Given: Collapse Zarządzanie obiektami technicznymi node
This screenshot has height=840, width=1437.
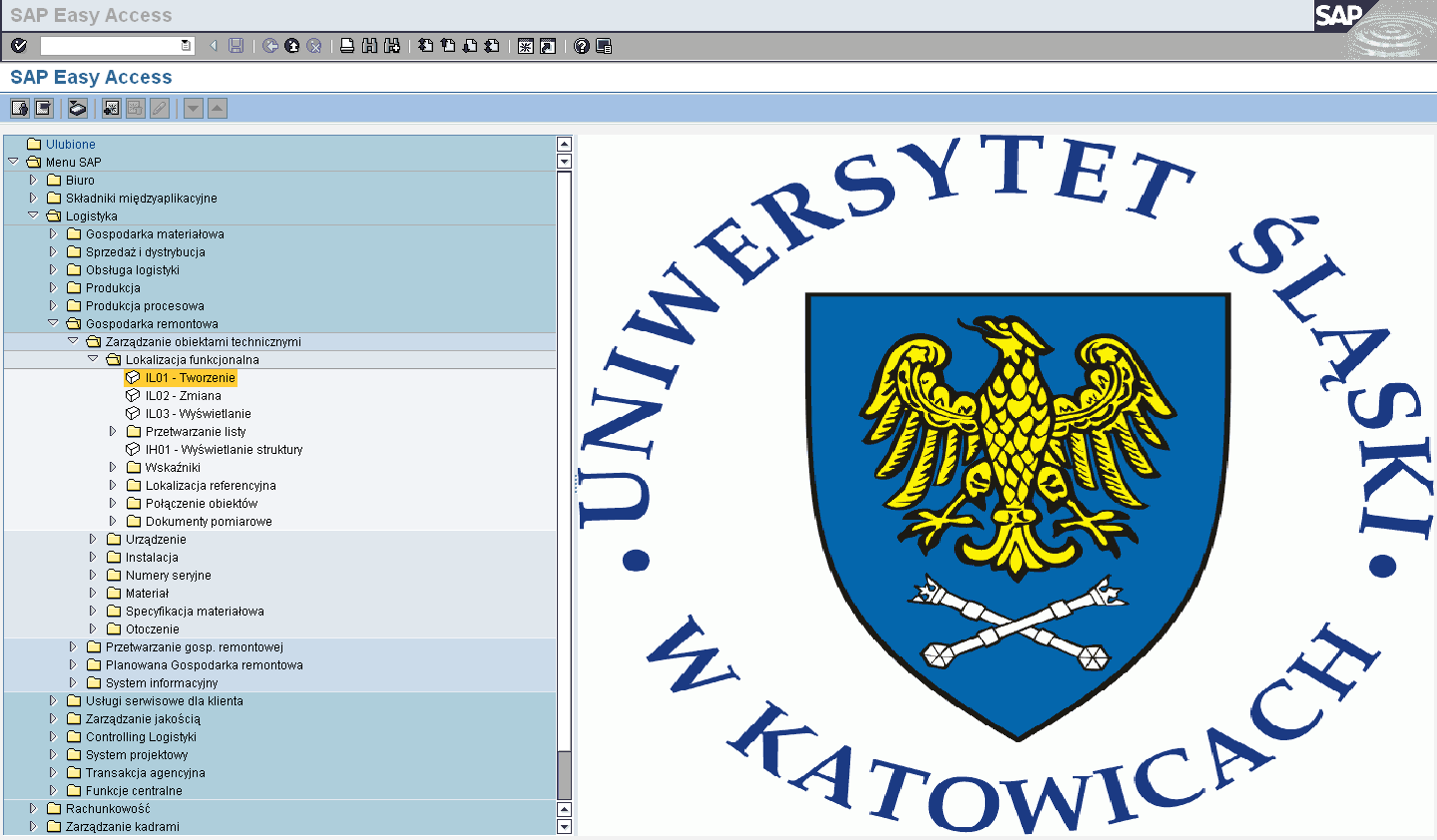Looking at the screenshot, I should coord(73,341).
